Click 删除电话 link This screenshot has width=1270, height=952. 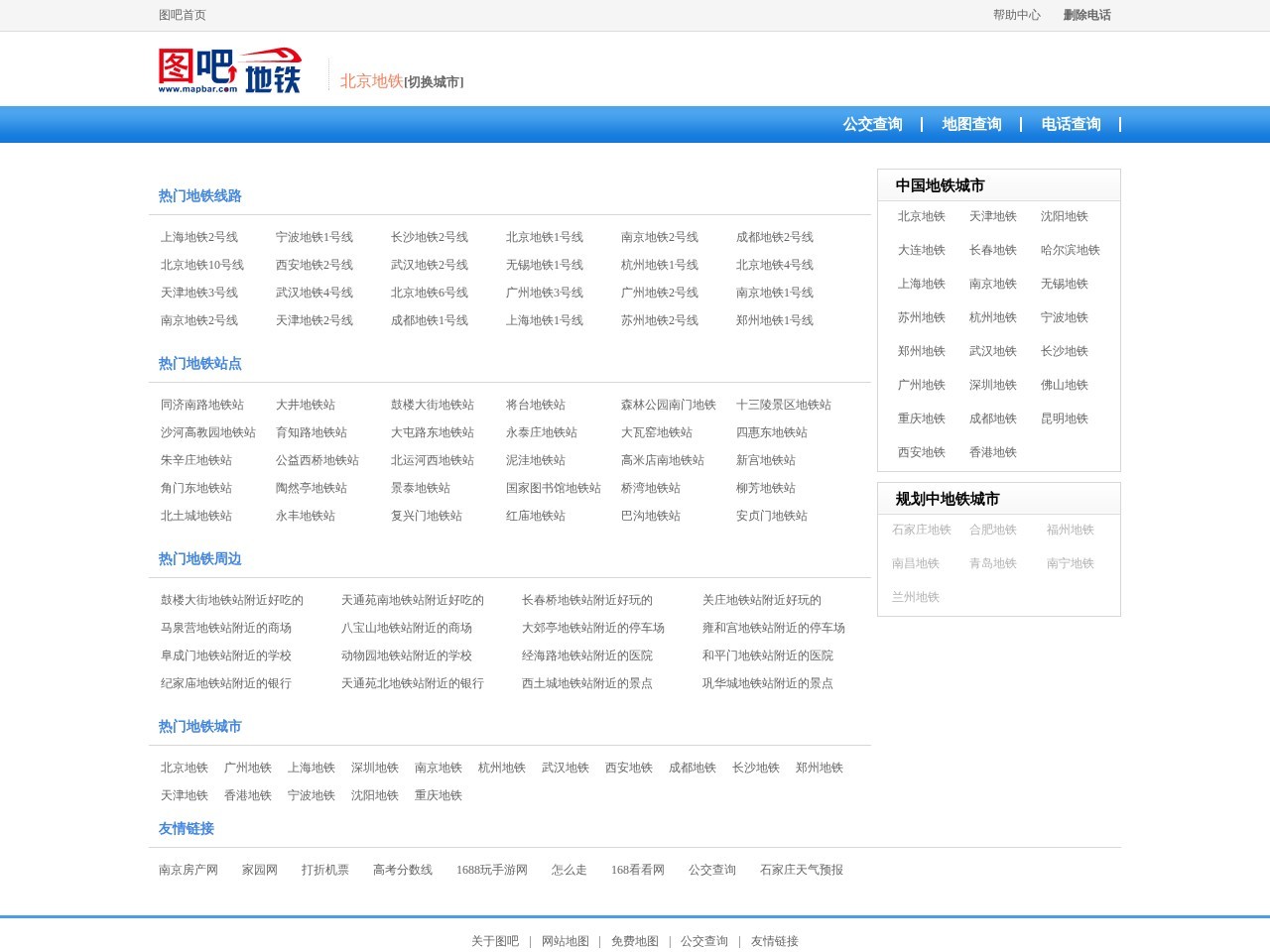coord(1087,15)
